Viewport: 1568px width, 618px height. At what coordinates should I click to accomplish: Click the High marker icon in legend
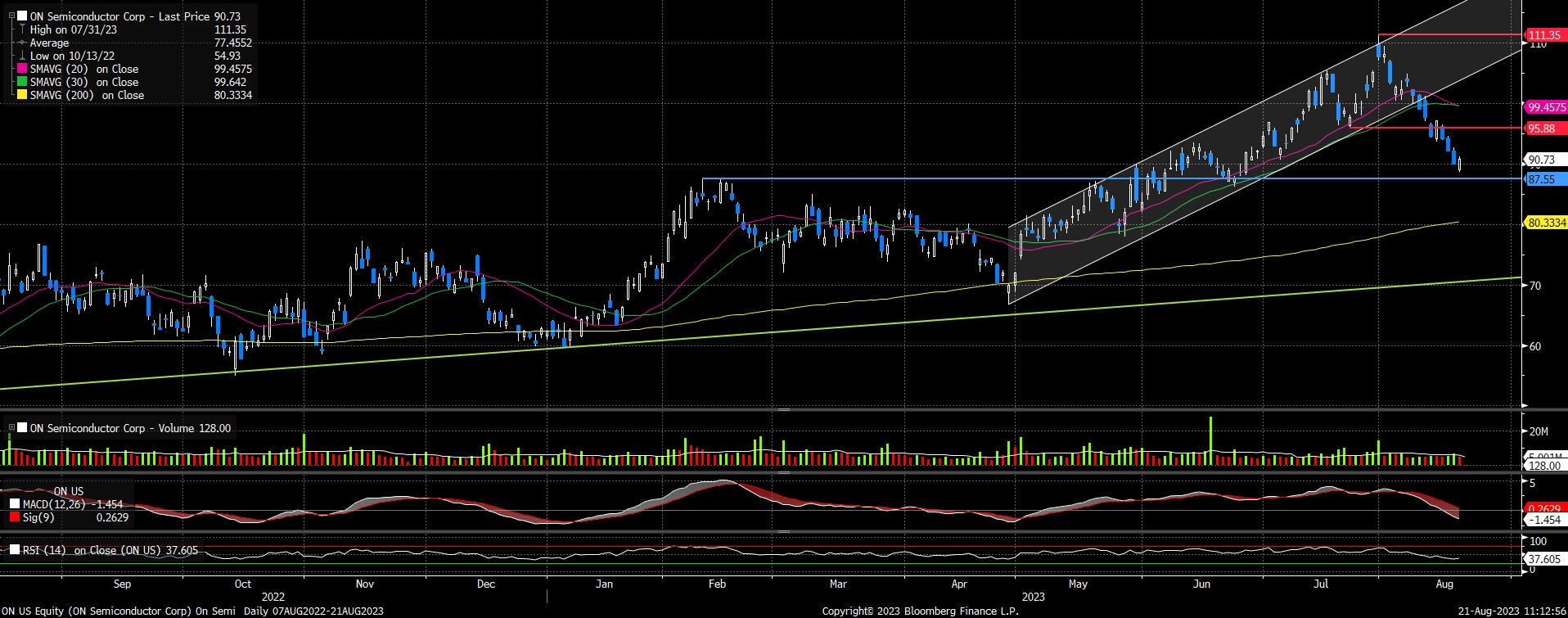(22, 29)
